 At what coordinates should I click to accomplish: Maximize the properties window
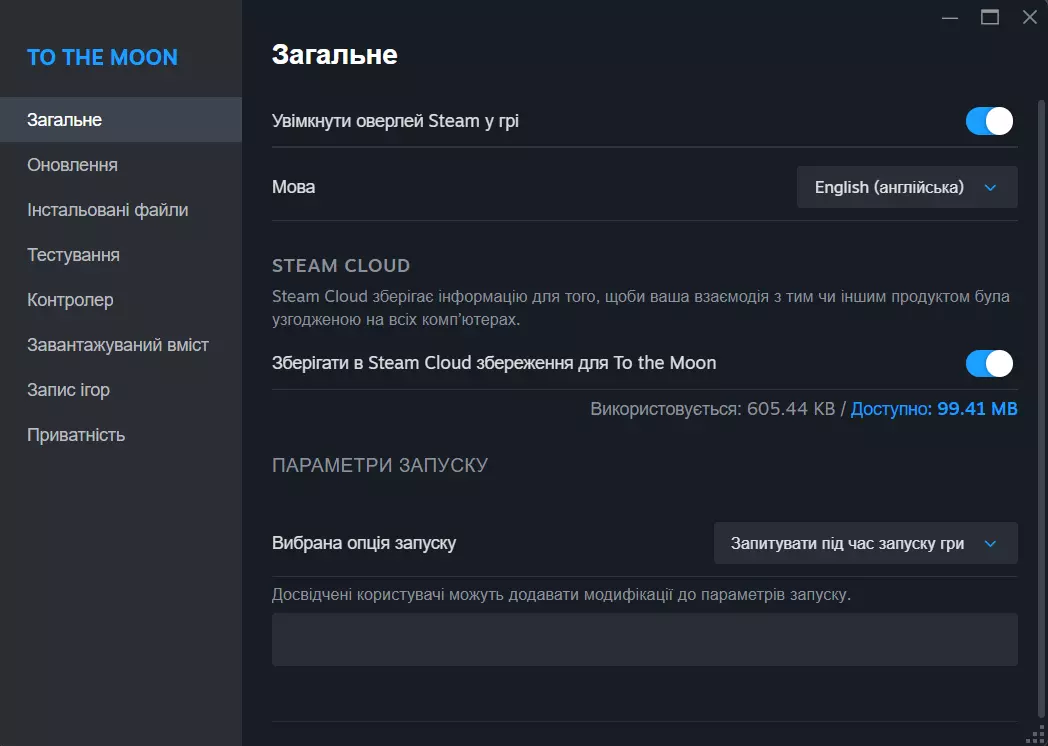990,17
